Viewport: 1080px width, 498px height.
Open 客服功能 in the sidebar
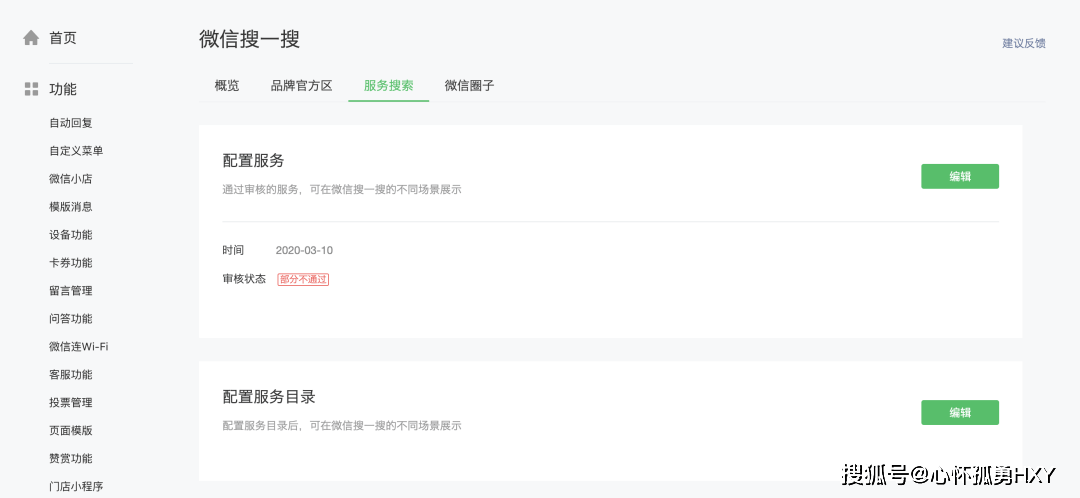tap(71, 375)
